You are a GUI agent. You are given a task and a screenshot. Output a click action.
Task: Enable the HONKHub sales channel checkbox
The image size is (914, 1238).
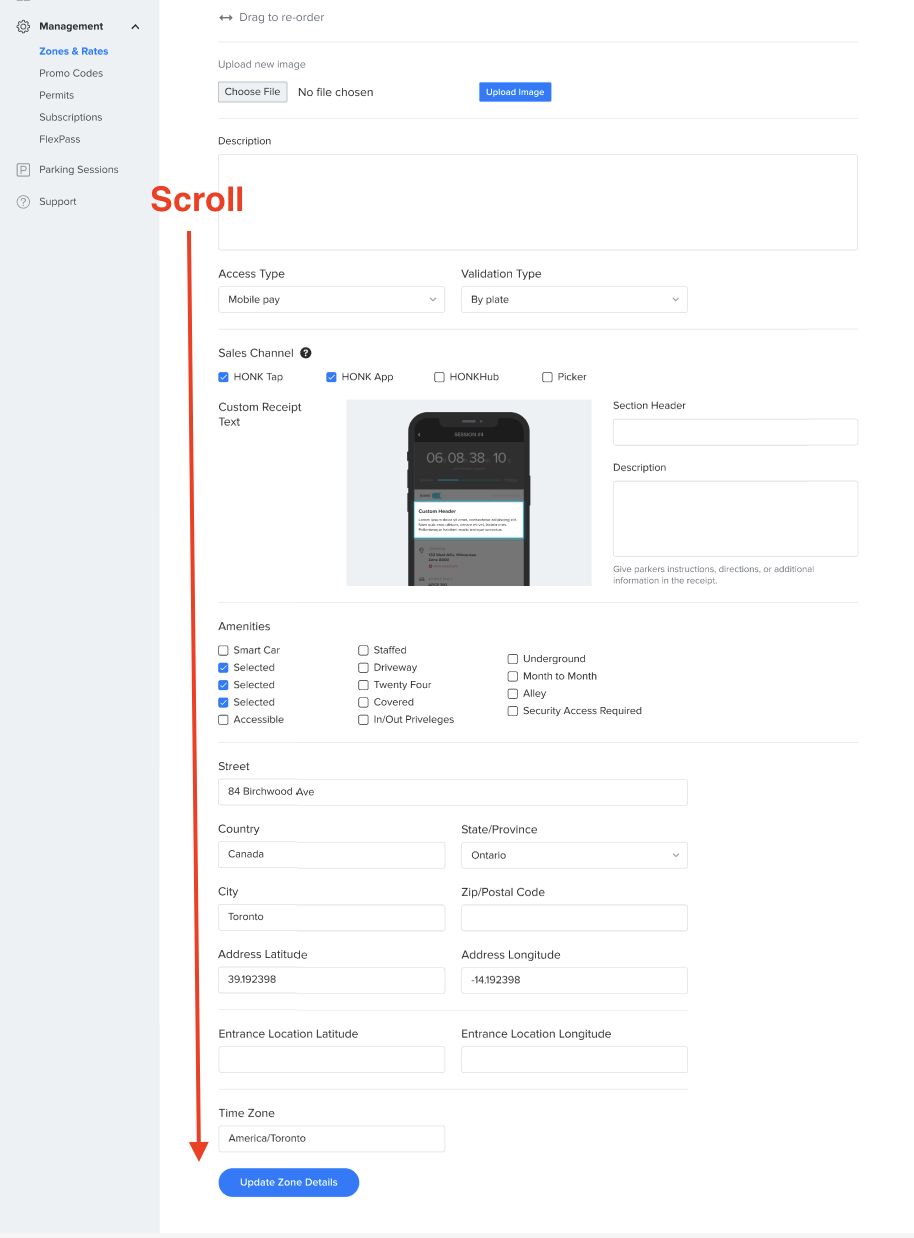point(439,377)
